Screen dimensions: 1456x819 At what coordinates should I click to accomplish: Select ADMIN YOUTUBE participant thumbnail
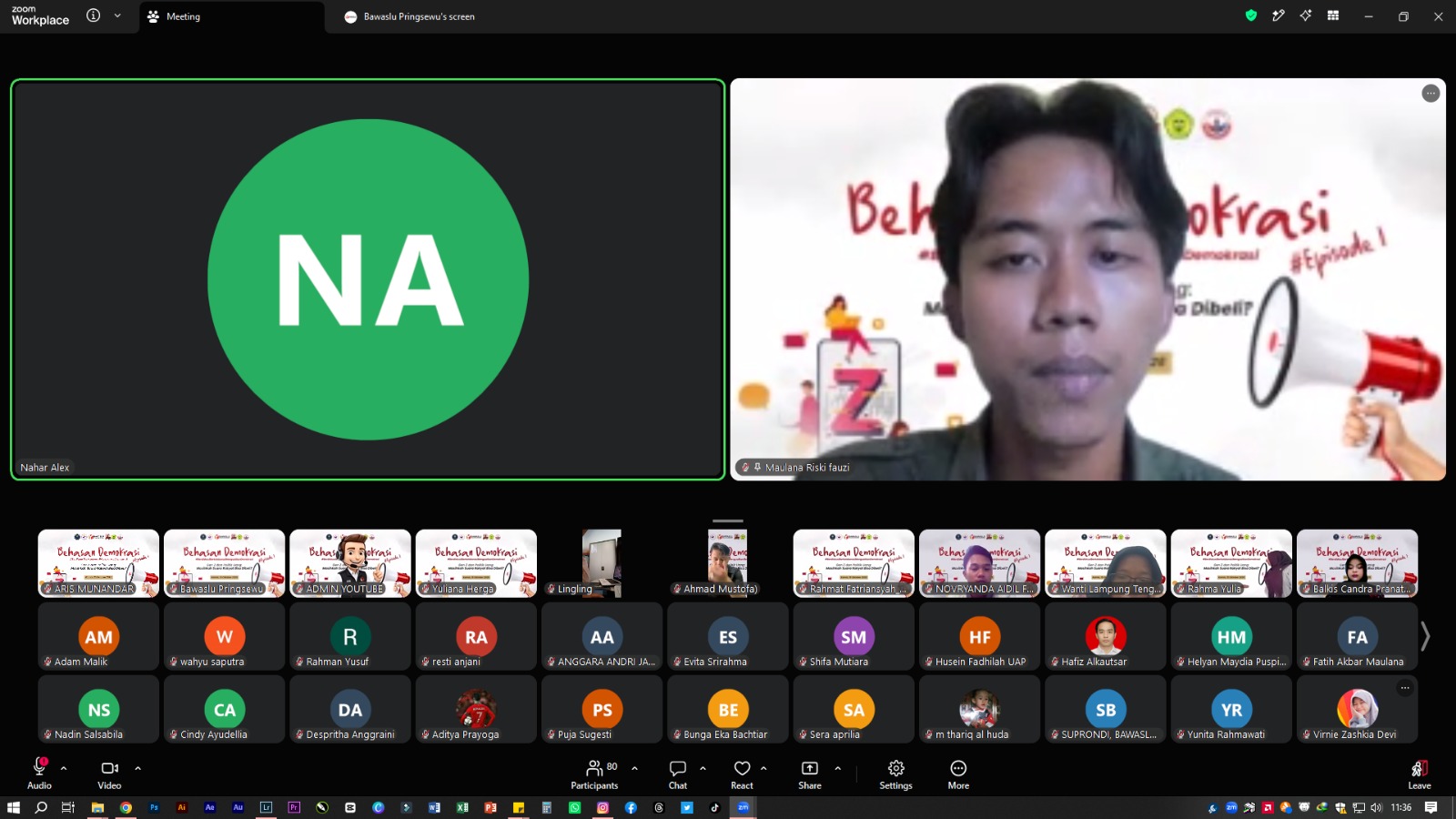coord(350,563)
